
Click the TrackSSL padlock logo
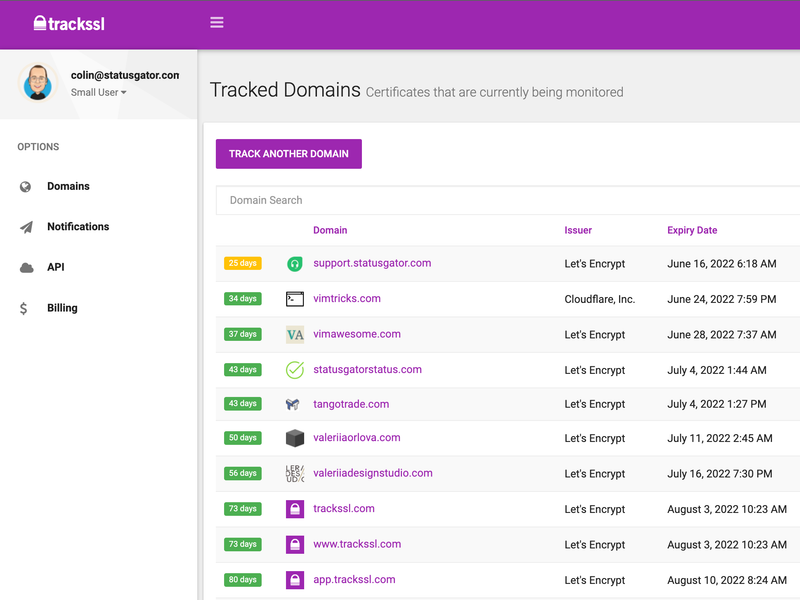40,22
